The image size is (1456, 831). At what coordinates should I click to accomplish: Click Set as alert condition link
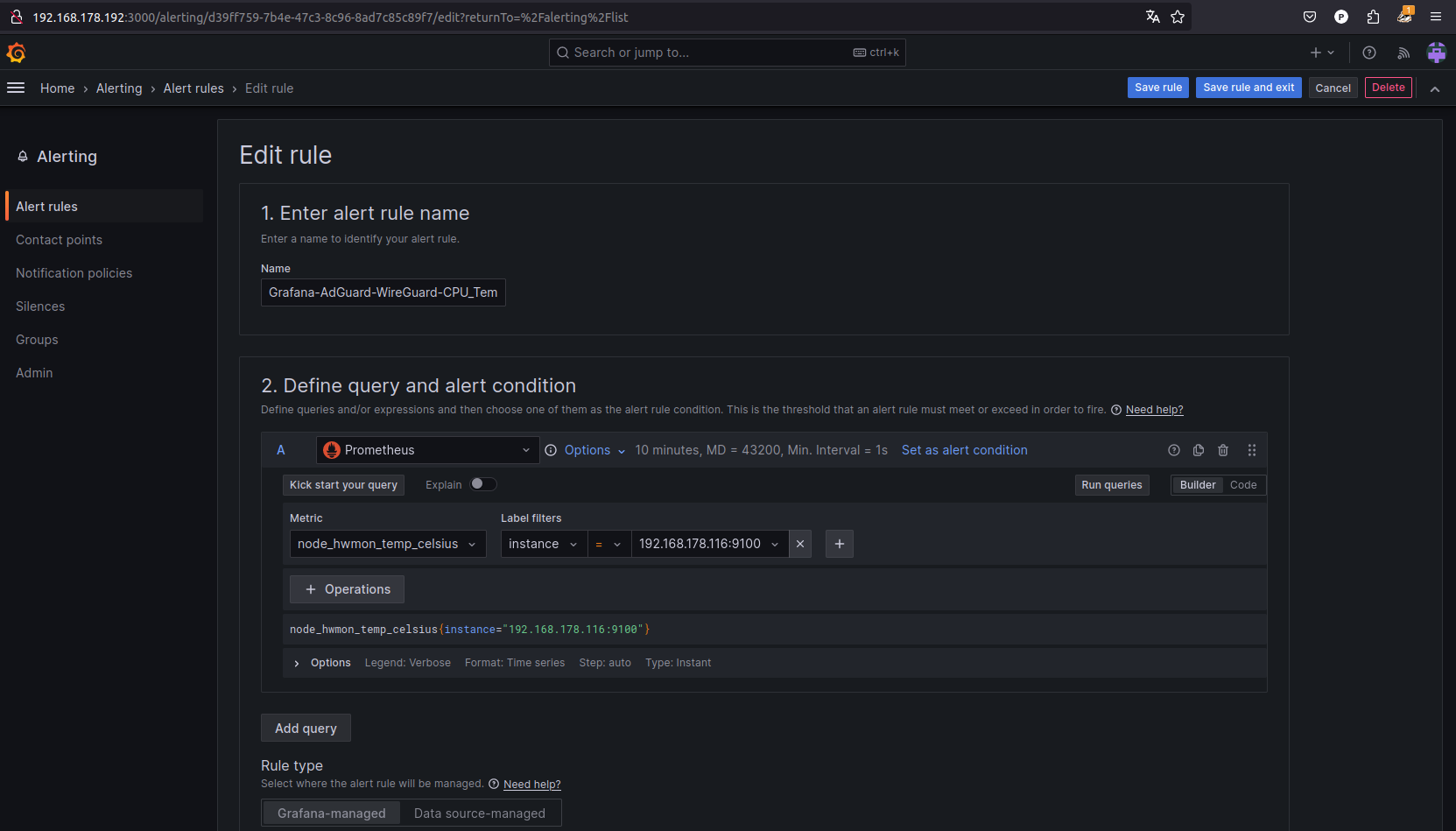pos(964,450)
